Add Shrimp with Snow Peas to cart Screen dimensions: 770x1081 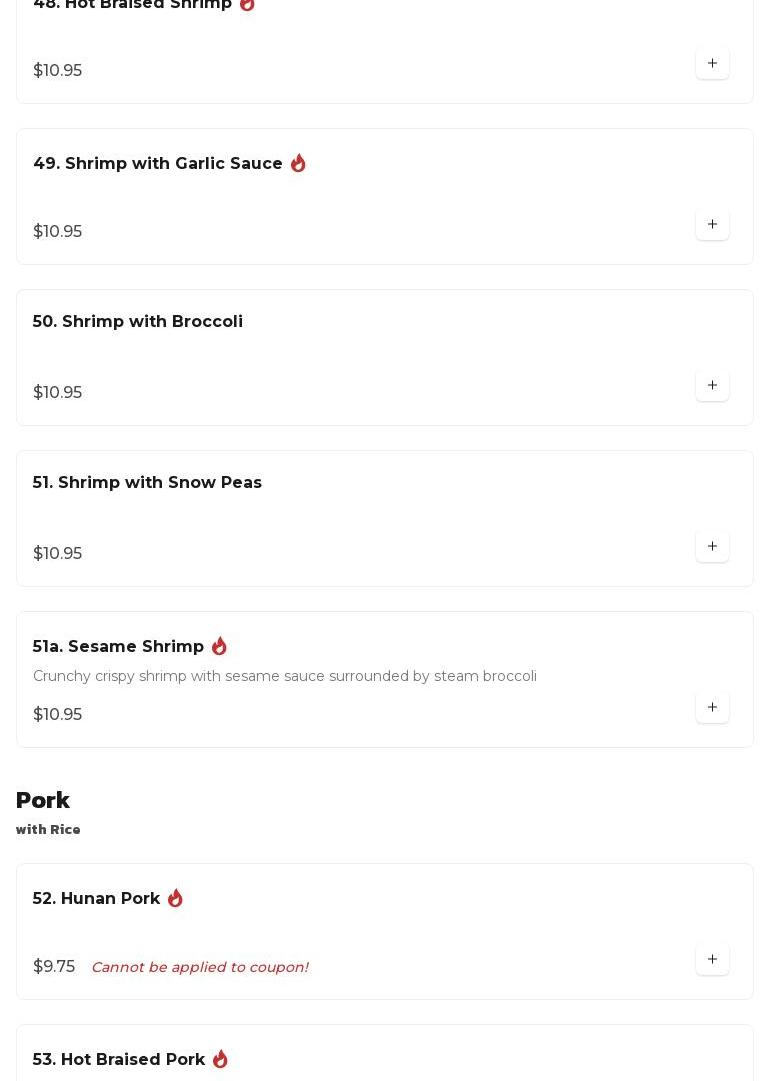(x=712, y=546)
